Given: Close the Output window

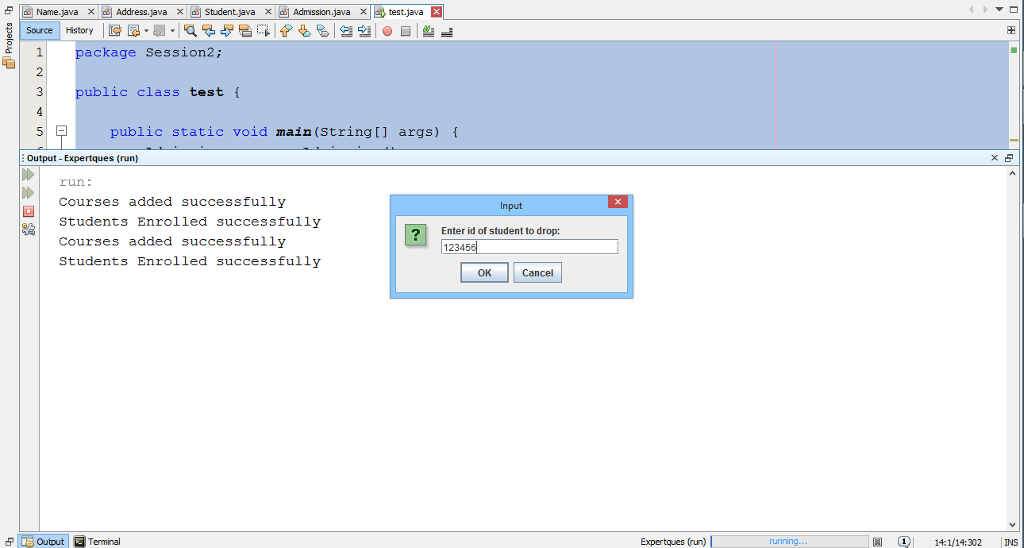Looking at the screenshot, I should (995, 157).
